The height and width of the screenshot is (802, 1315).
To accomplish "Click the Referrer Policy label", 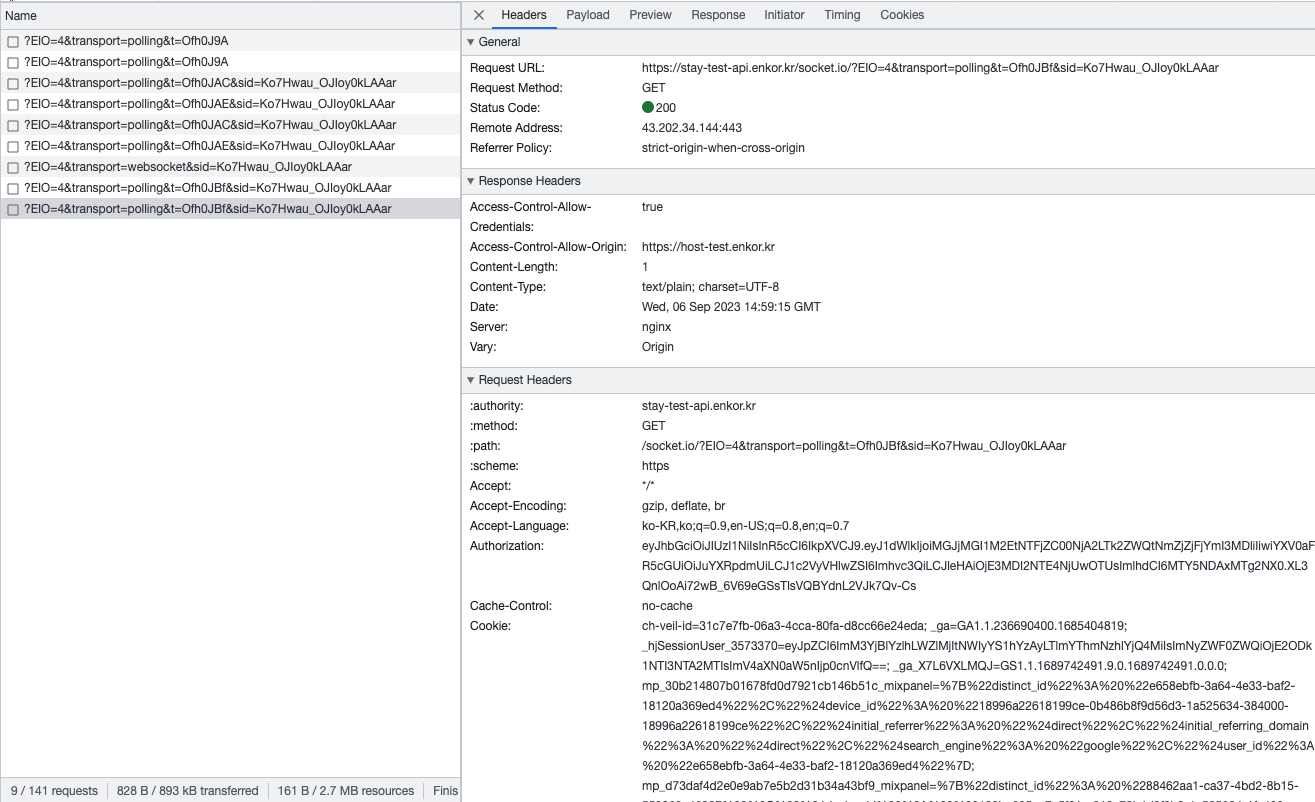I will [509, 148].
